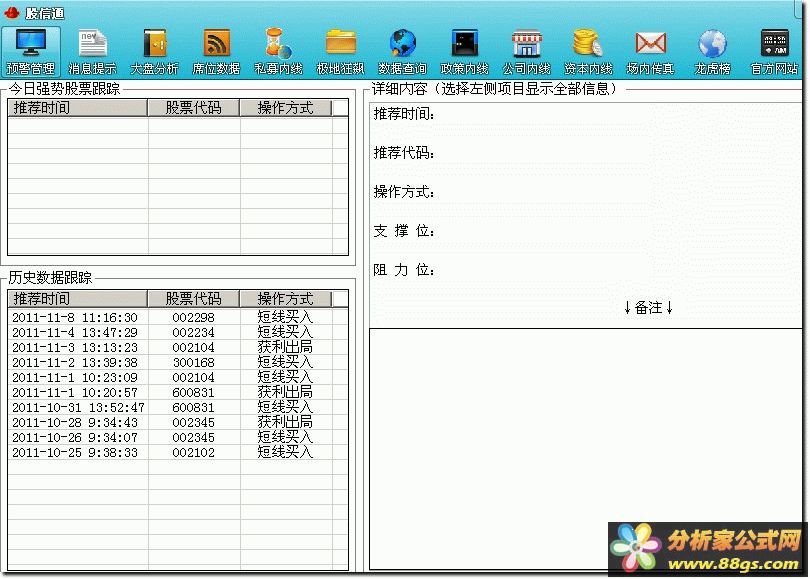This screenshot has width=810, height=579.
Task: Select row 2011-10-31 13:52:47
Action: tap(178, 407)
